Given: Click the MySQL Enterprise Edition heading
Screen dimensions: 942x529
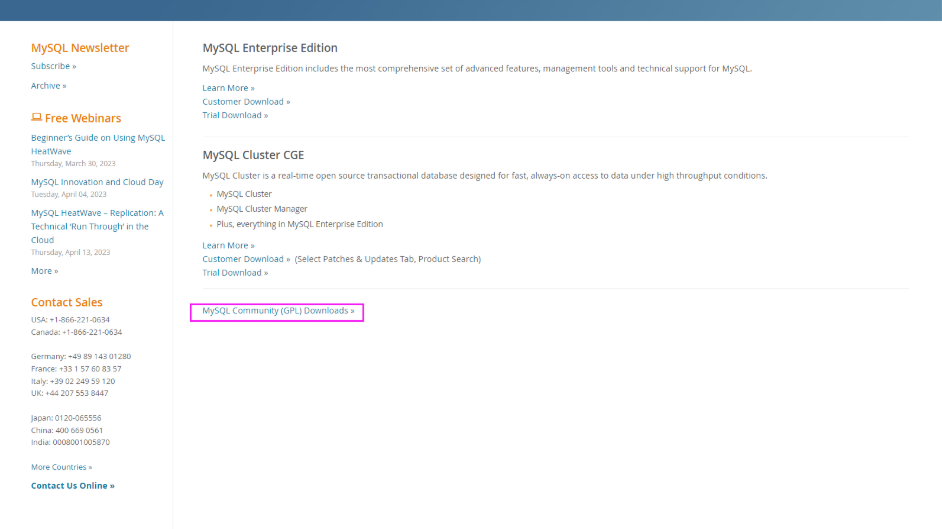Looking at the screenshot, I should [270, 48].
